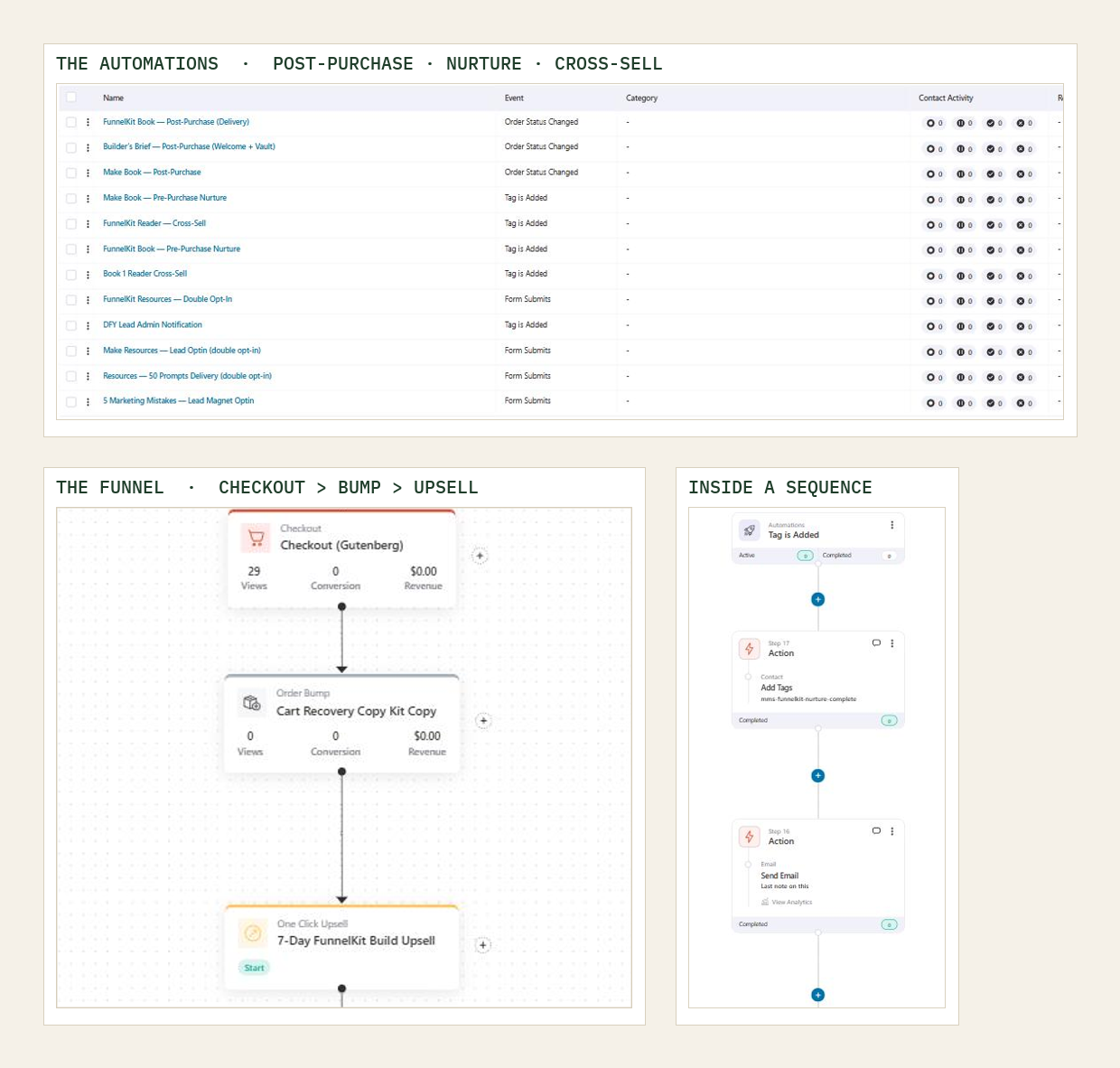Screen dimensions: 1120x1068
Task: Add step between Tag is Added and Step 17
Action: tap(817, 599)
